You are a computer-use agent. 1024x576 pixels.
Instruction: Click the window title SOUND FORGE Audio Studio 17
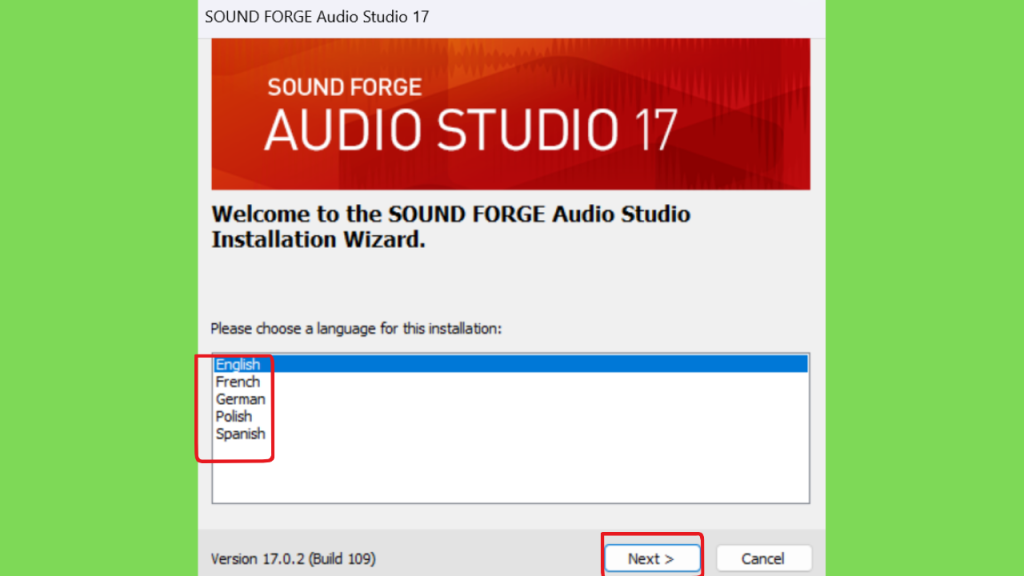[x=317, y=17]
